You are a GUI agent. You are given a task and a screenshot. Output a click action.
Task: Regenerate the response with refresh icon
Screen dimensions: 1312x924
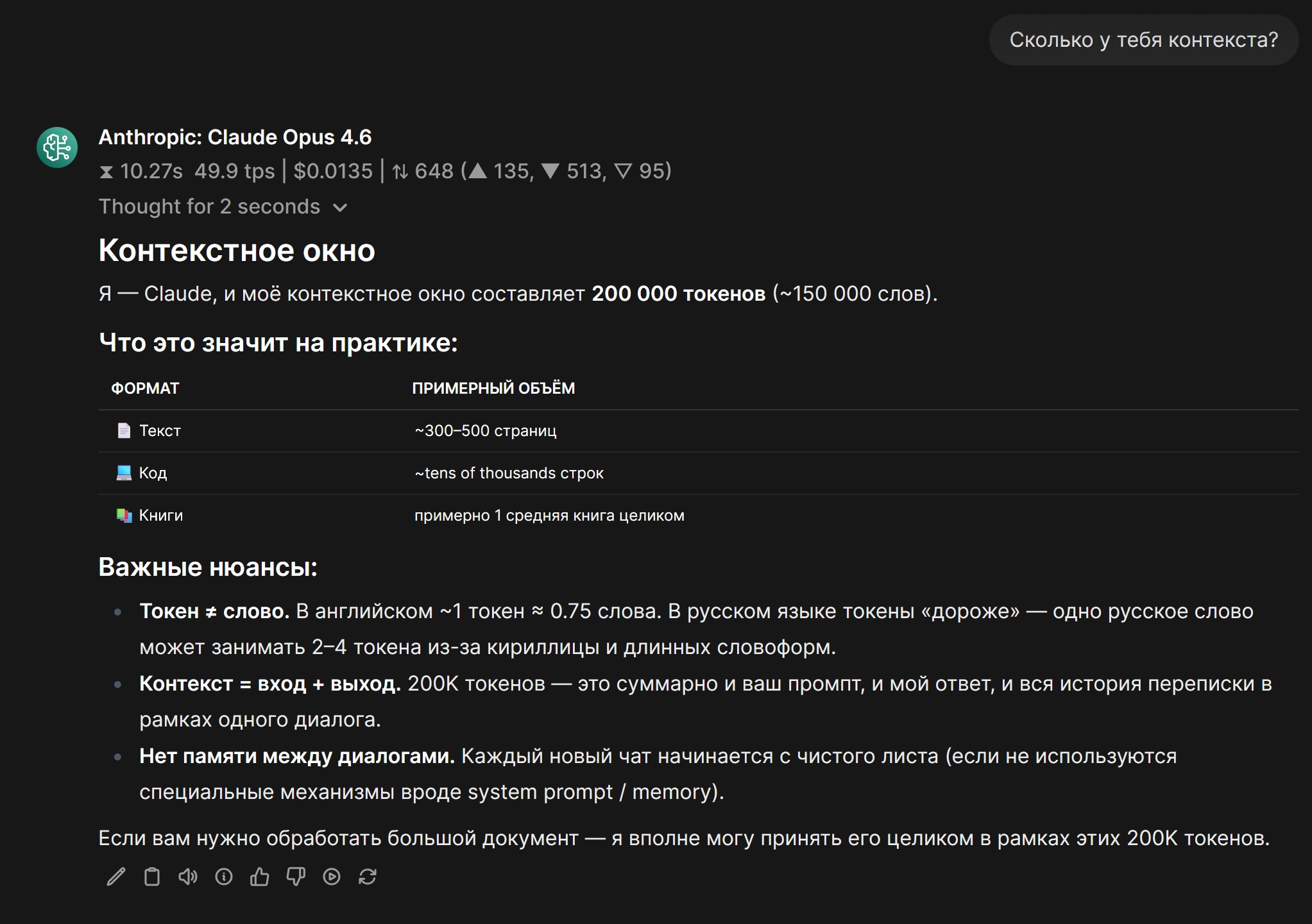click(368, 877)
